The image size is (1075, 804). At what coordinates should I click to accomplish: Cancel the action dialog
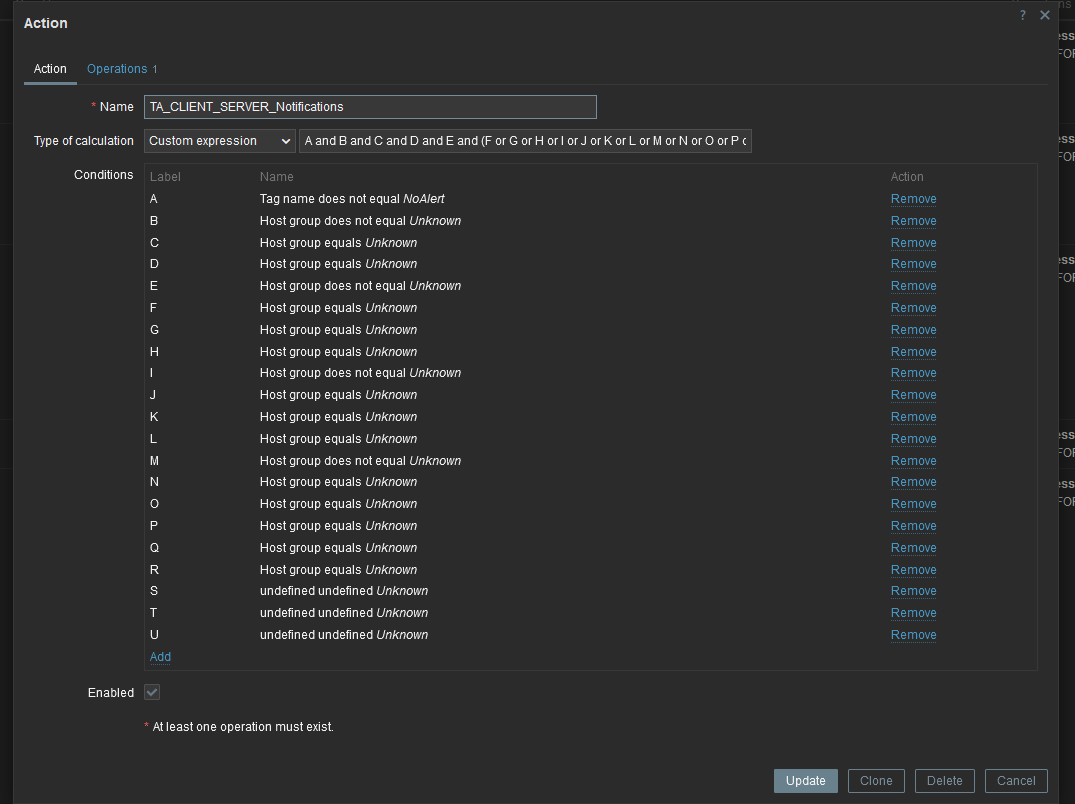1016,781
